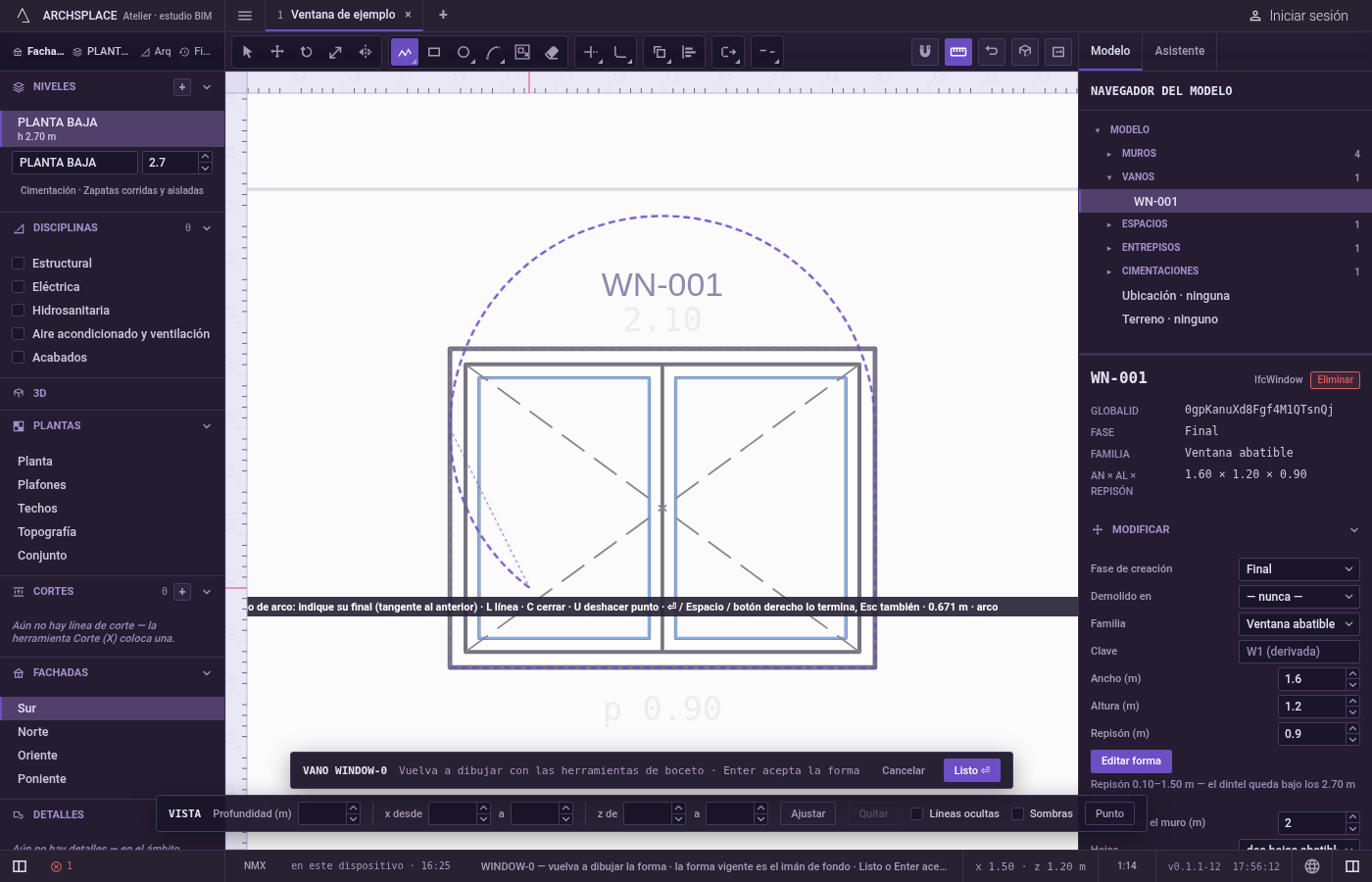Click the Listo button
The height and width of the screenshot is (882, 1372).
972,770
